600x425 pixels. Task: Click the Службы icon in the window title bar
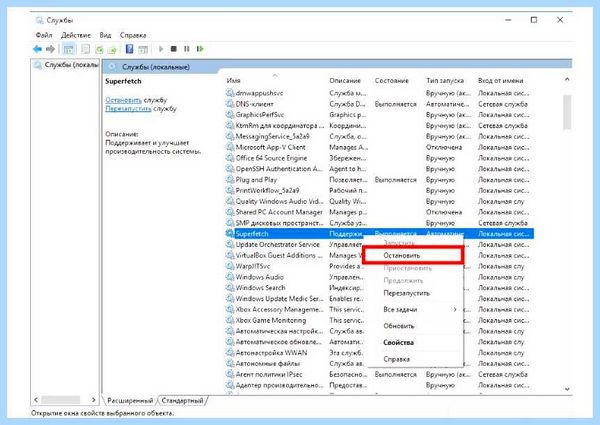[39, 20]
